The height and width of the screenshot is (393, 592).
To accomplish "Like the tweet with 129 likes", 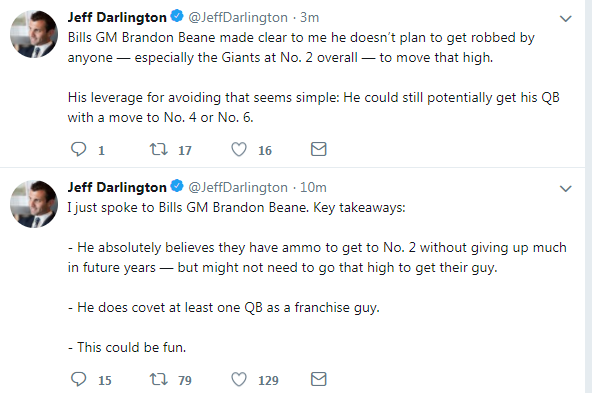I will pyautogui.click(x=239, y=379).
